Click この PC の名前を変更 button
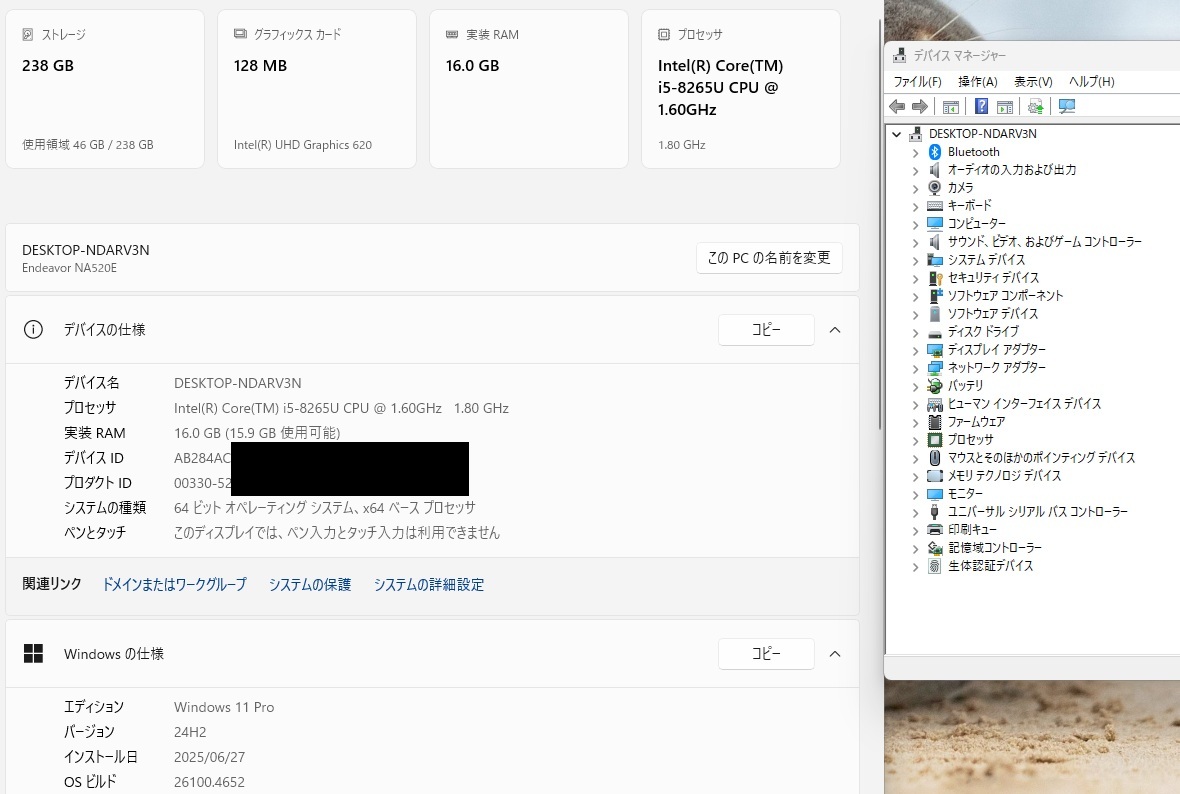 (768, 258)
